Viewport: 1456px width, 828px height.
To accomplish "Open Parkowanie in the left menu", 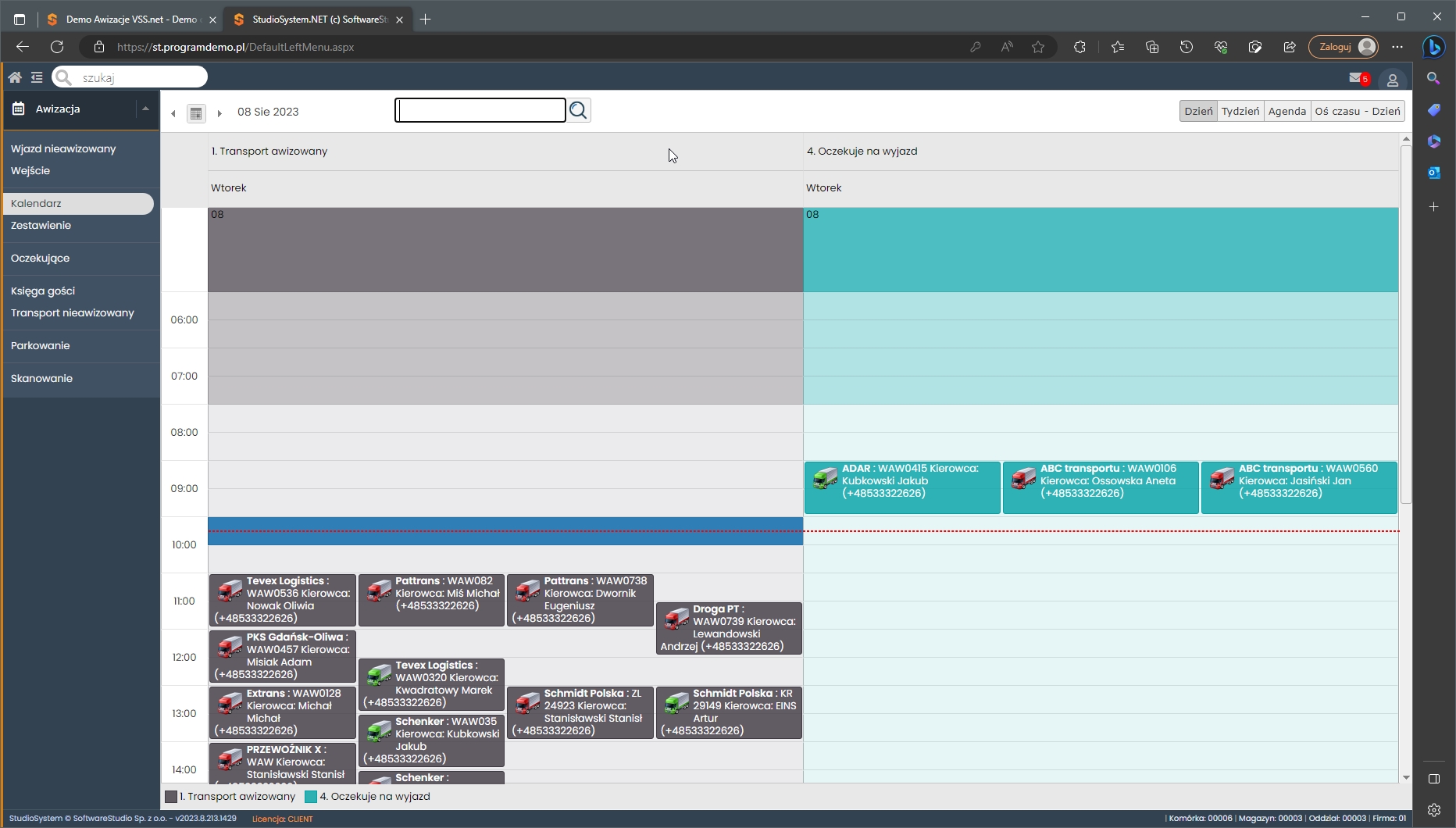I will click(x=41, y=345).
